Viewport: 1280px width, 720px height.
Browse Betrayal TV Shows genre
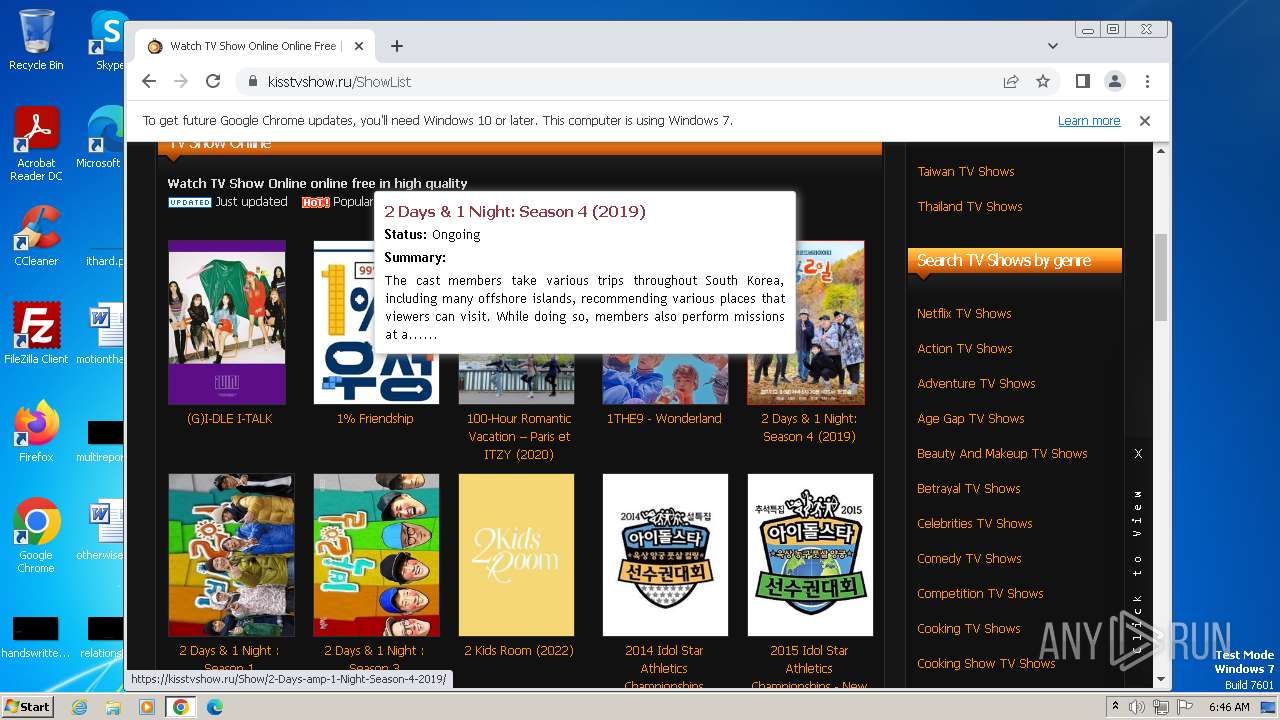pos(969,489)
